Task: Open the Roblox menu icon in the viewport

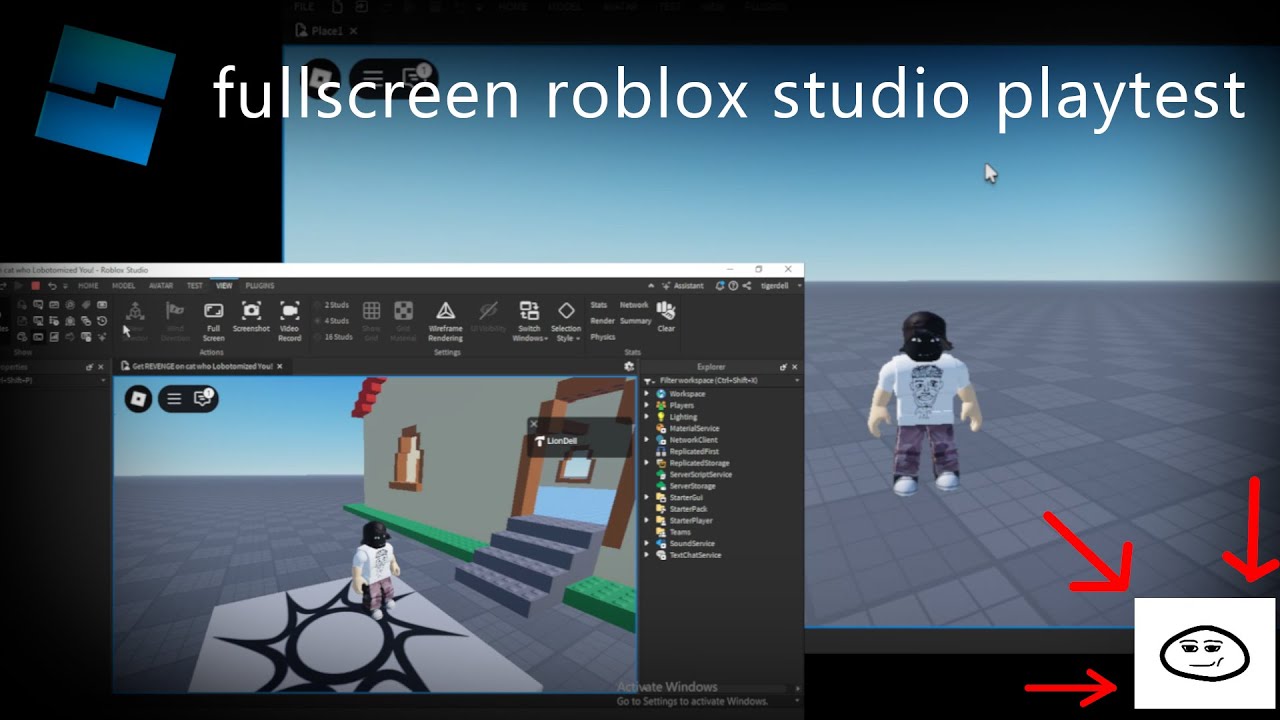Action: coord(138,399)
